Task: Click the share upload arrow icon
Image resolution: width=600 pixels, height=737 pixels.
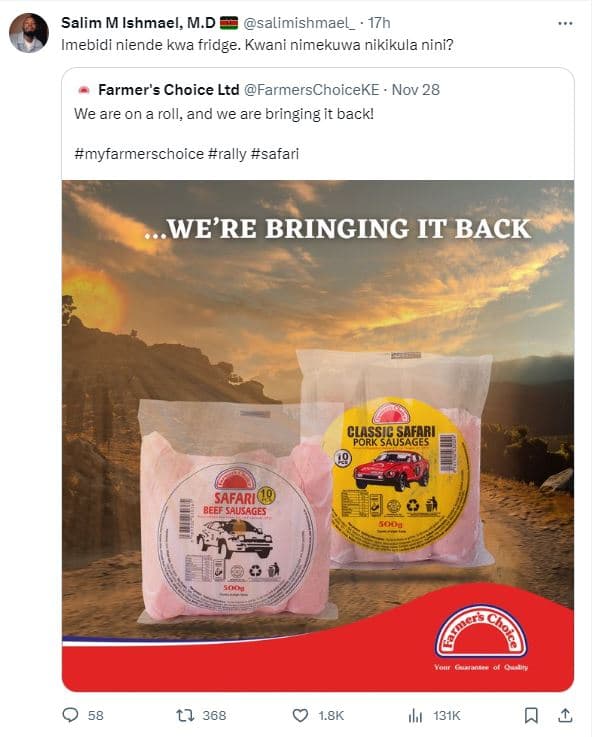Action: [565, 715]
